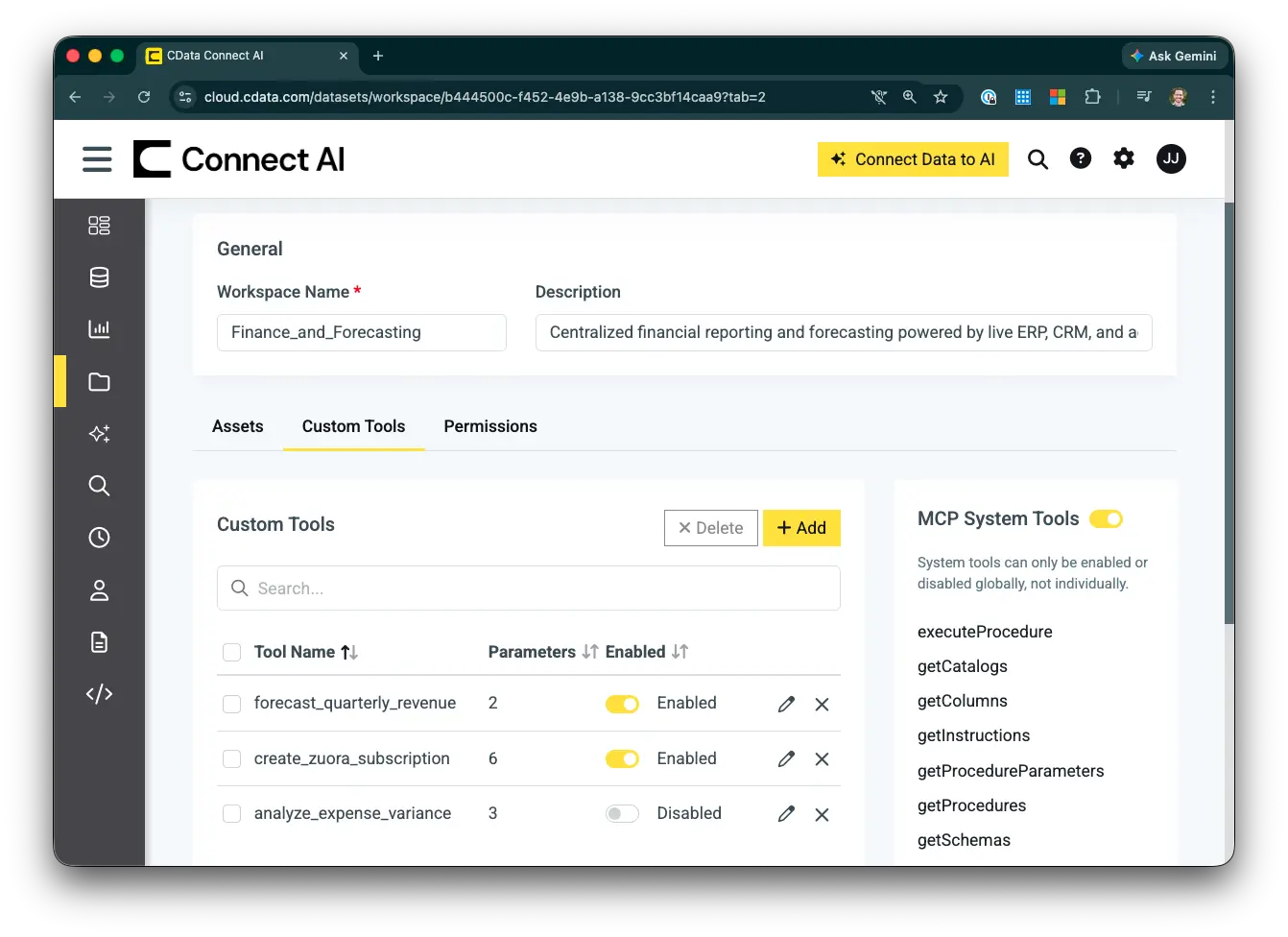Select the code </> icon in the sidebar
1288x937 pixels.
click(x=99, y=693)
